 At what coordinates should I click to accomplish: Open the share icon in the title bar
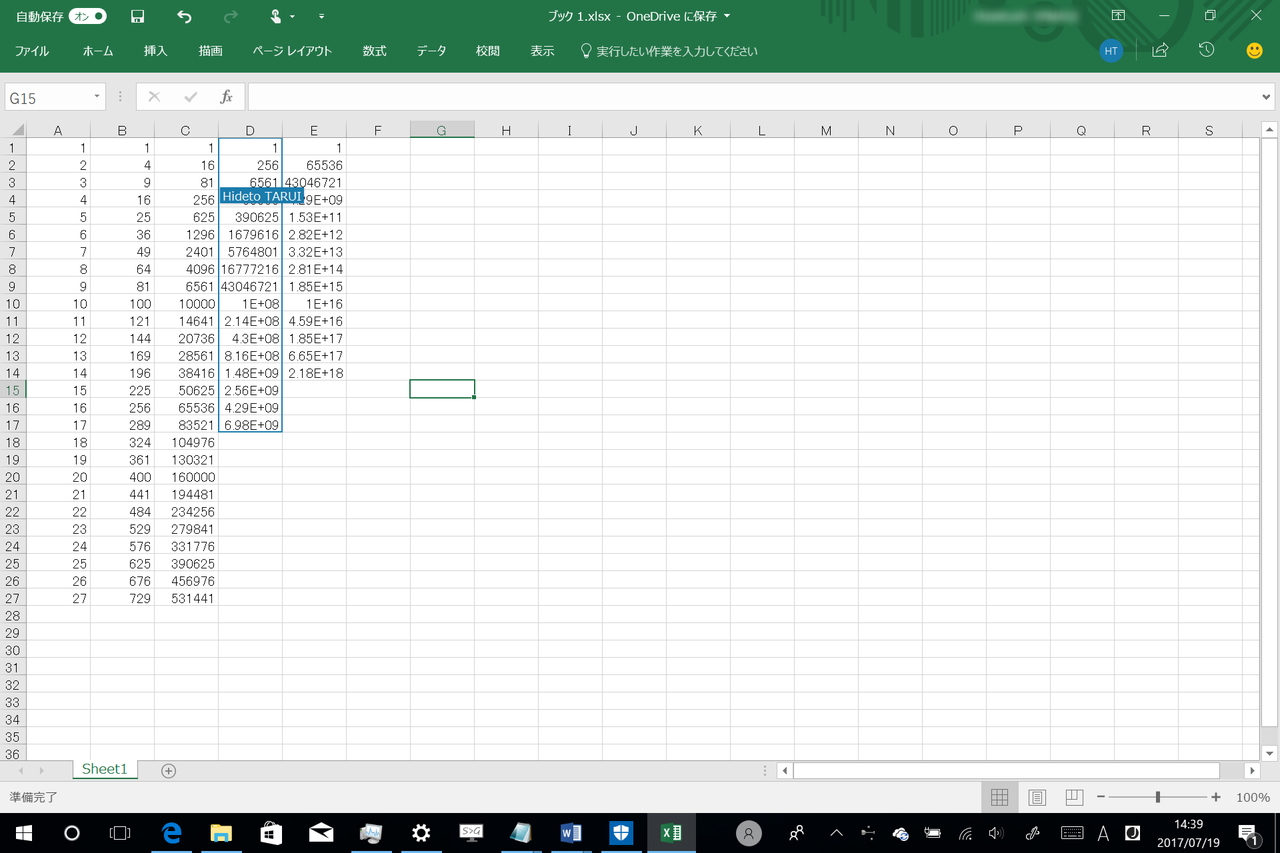pos(1160,50)
